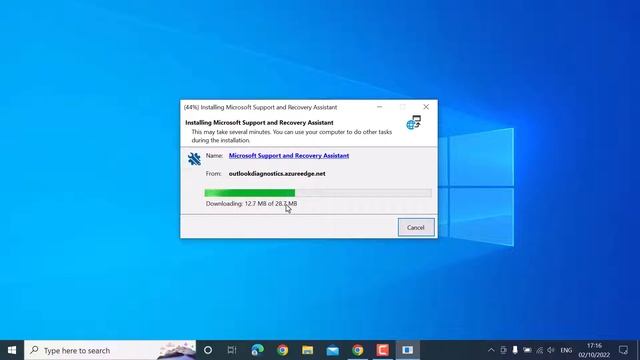Open the taskbar clock showing 17:16

click(594, 350)
